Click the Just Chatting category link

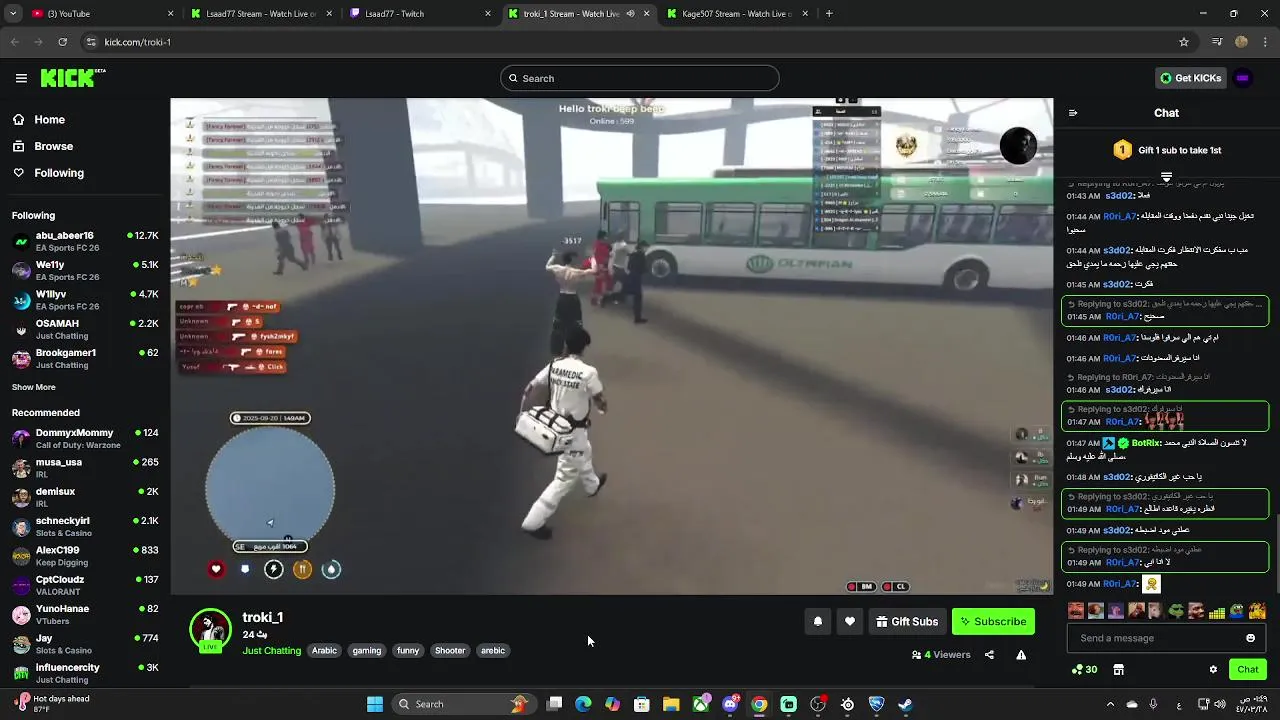click(271, 651)
